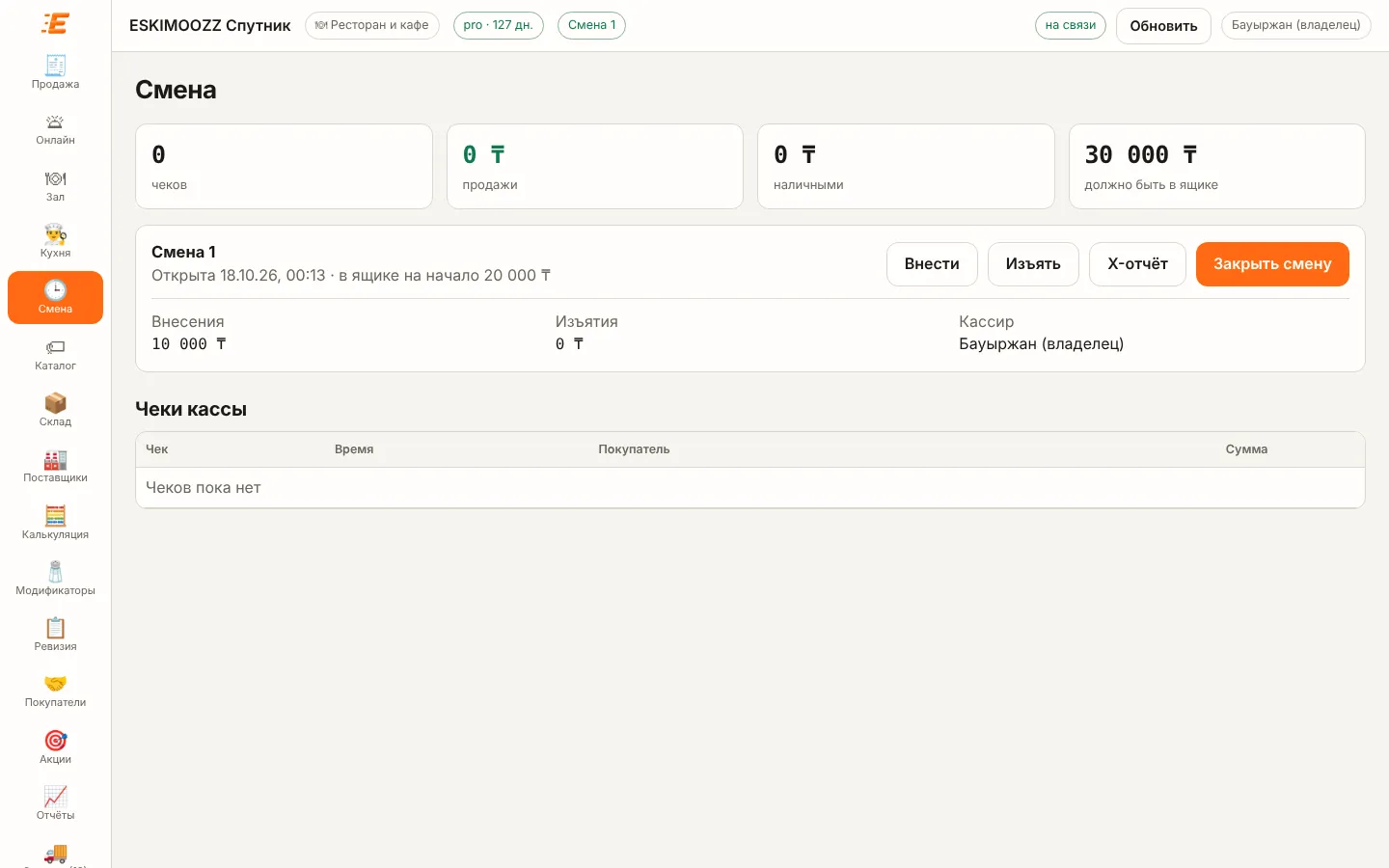The image size is (1389, 868).
Task: Select the продажи total card
Action: click(x=595, y=166)
